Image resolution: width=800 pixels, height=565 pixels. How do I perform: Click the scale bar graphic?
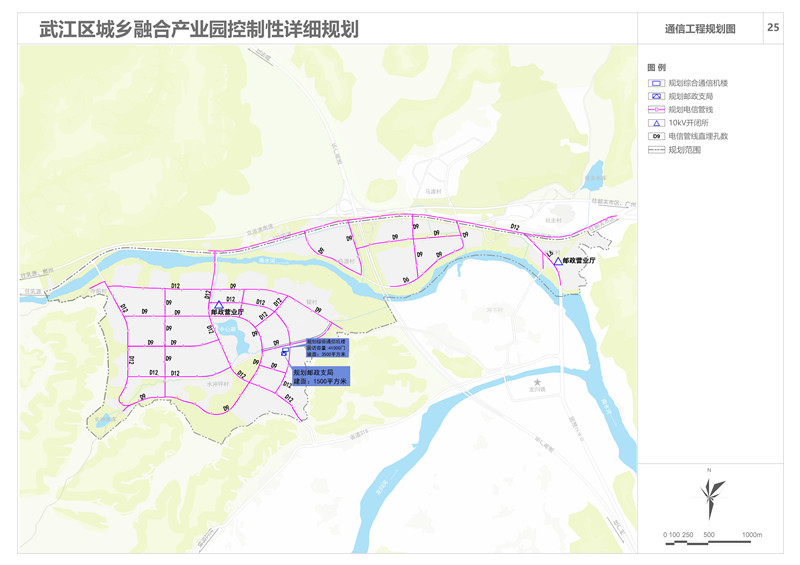tap(708, 543)
